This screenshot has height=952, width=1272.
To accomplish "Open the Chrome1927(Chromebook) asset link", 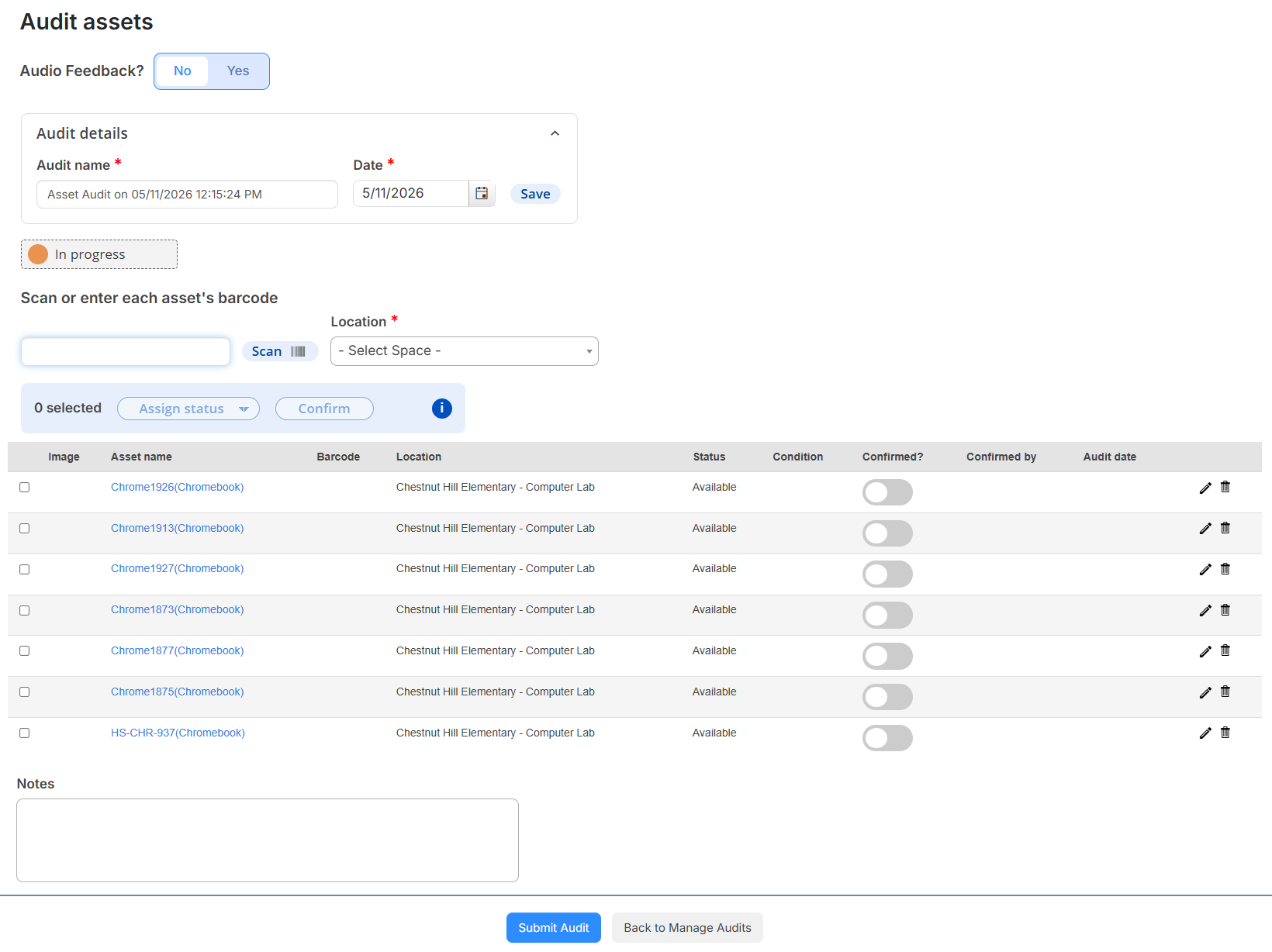I will point(177,568).
